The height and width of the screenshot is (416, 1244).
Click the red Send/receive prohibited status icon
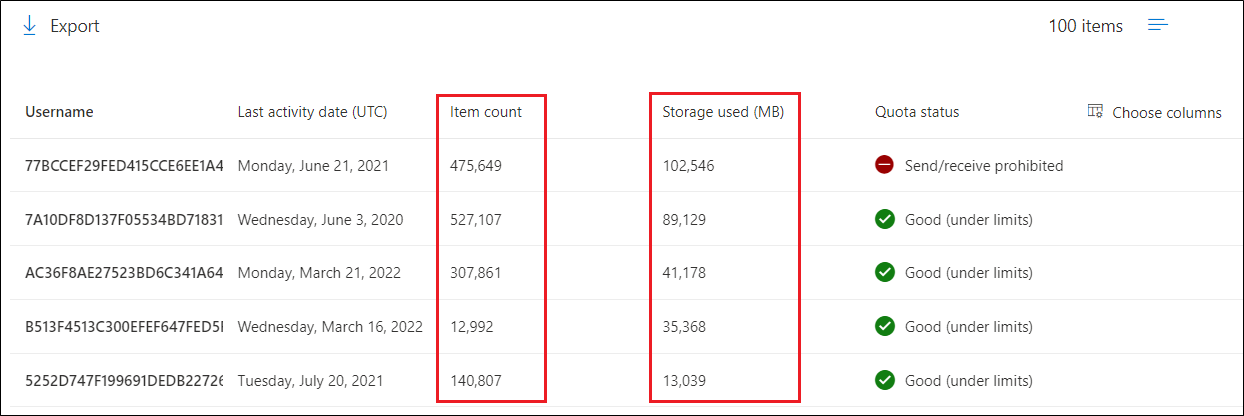point(884,166)
